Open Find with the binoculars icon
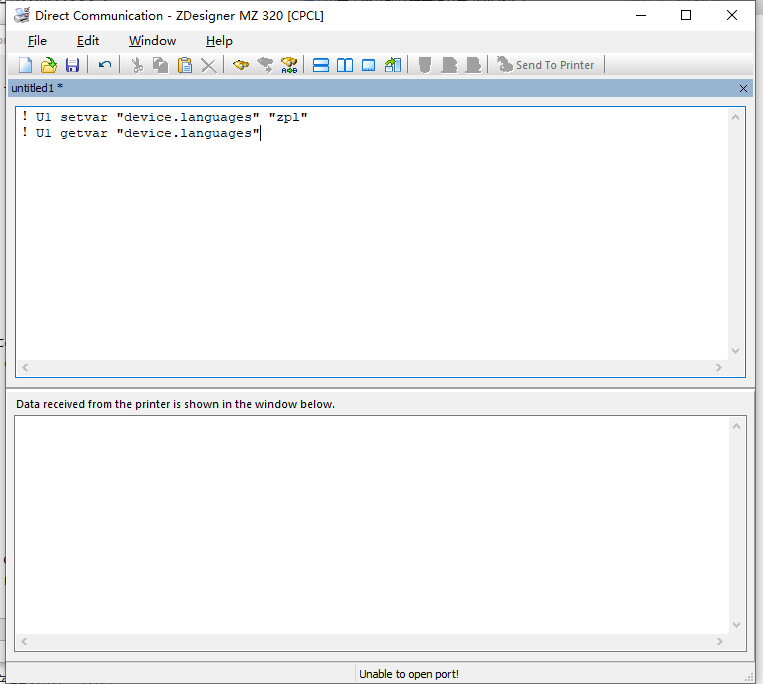 click(x=241, y=65)
